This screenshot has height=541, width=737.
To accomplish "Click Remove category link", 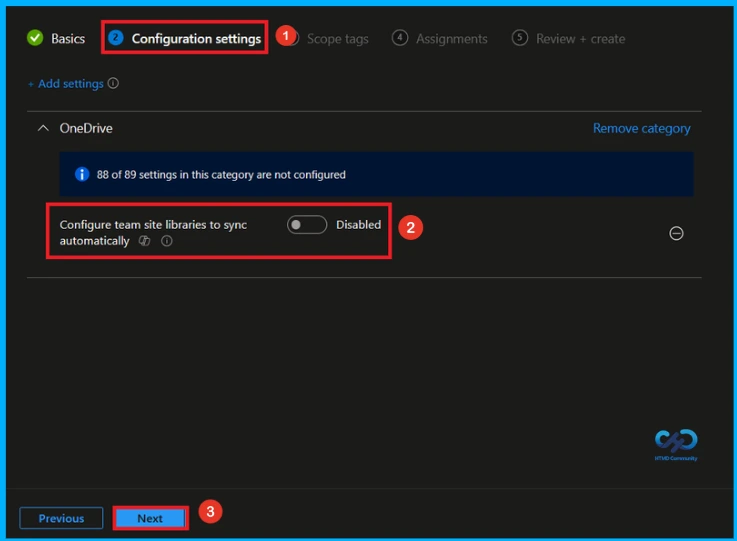I will tap(642, 128).
